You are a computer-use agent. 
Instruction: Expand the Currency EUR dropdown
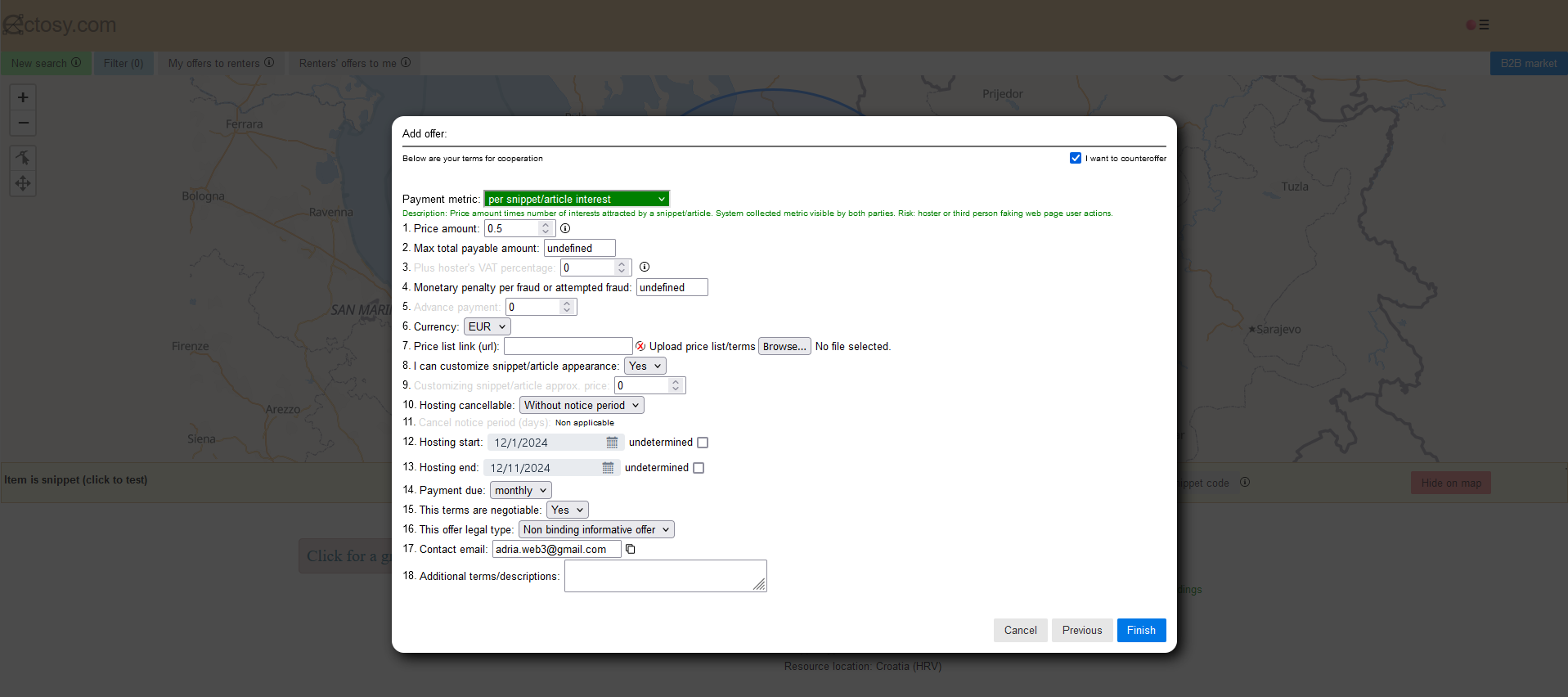click(487, 326)
